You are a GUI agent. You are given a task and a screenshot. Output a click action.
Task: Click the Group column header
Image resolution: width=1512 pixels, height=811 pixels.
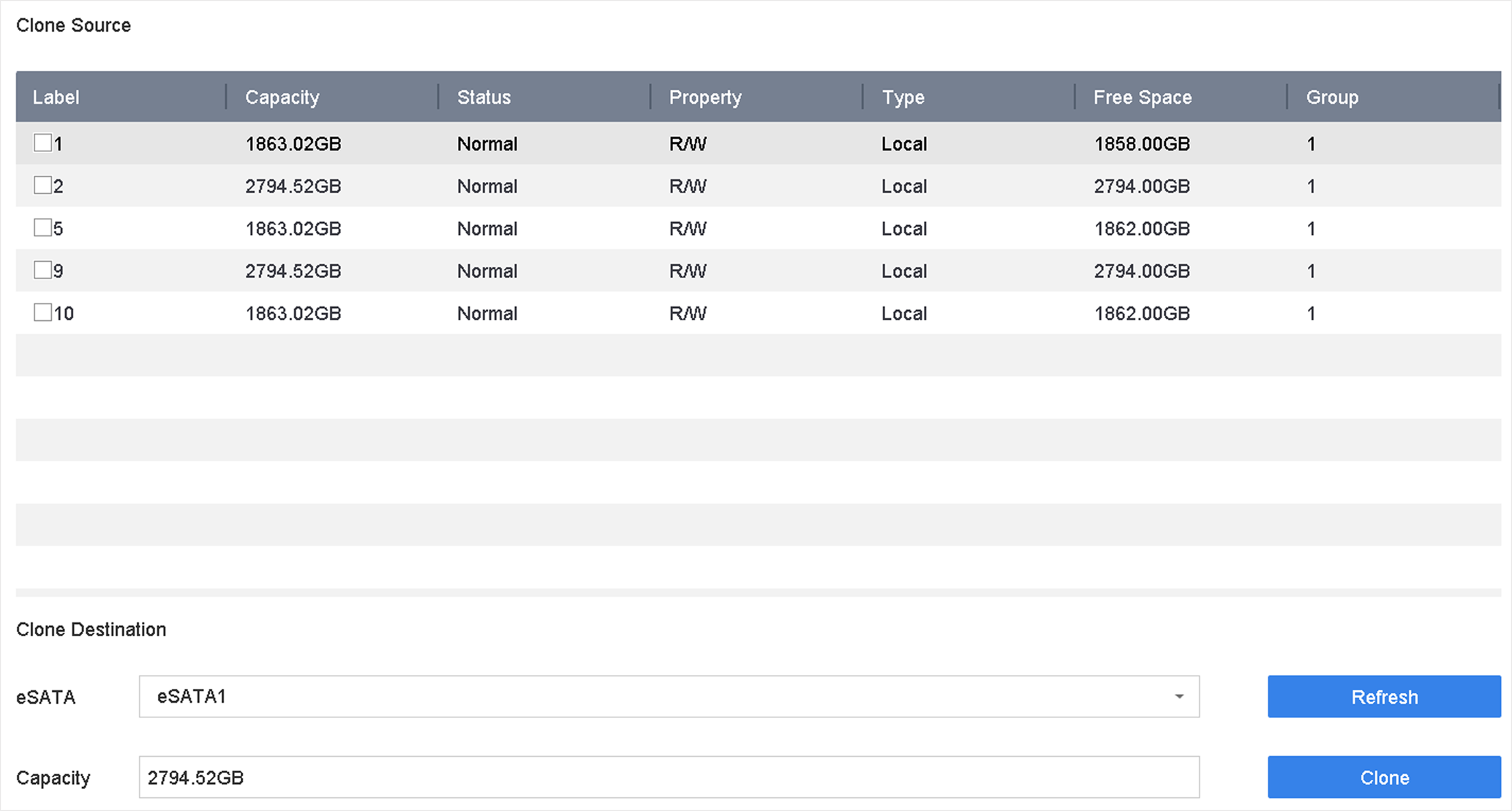click(1331, 97)
